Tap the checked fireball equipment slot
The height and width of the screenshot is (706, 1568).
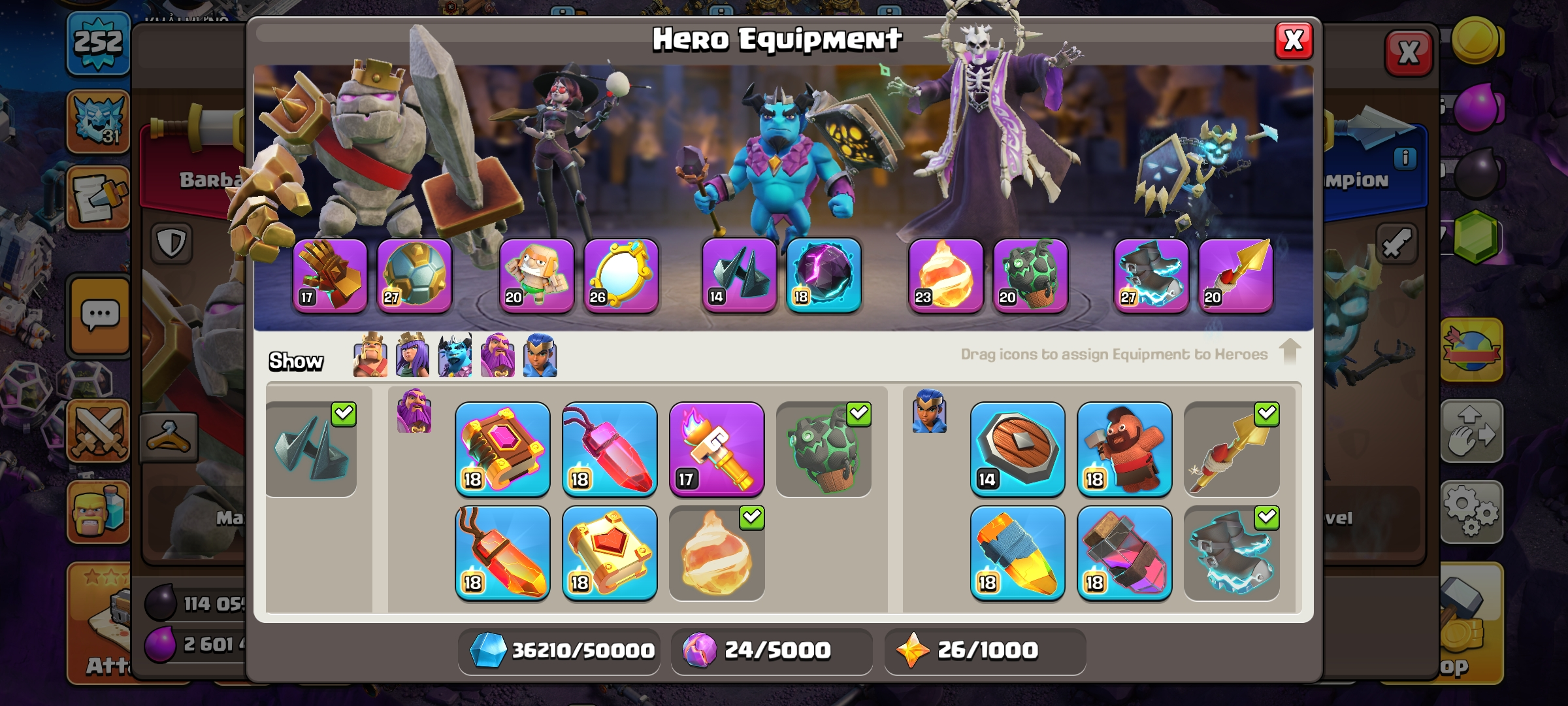click(717, 553)
